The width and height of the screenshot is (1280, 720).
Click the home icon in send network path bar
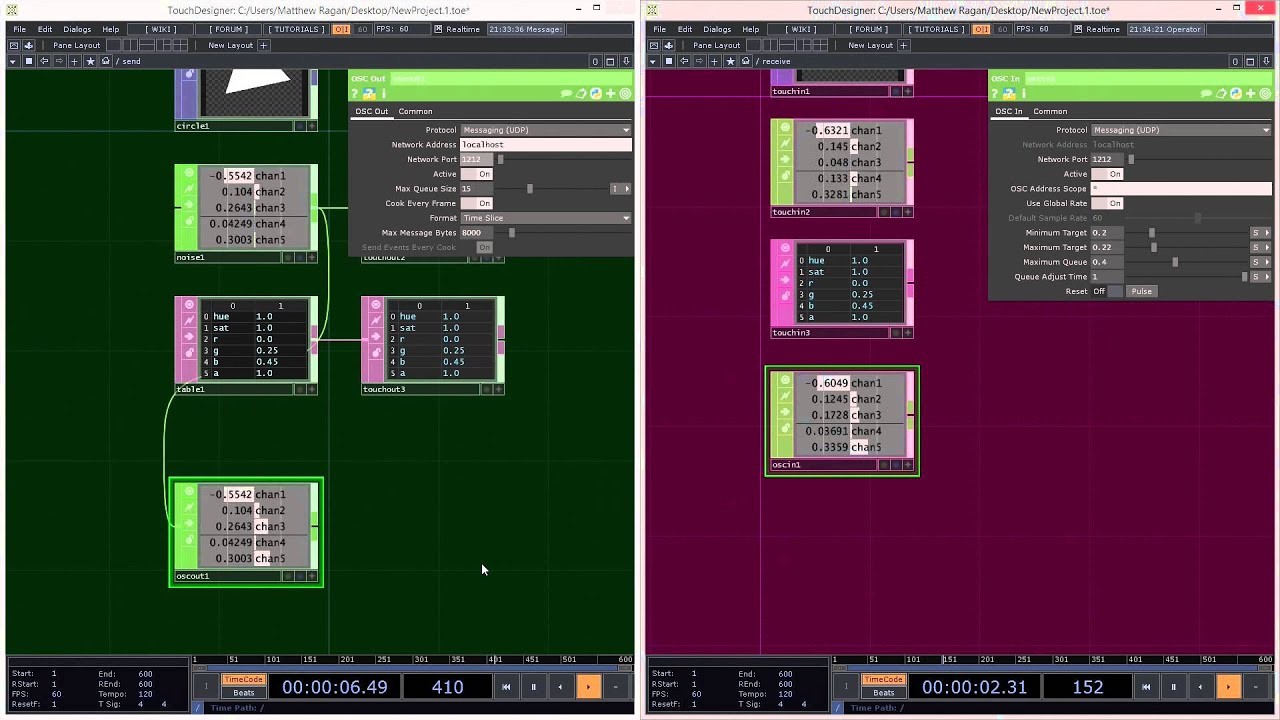105,61
